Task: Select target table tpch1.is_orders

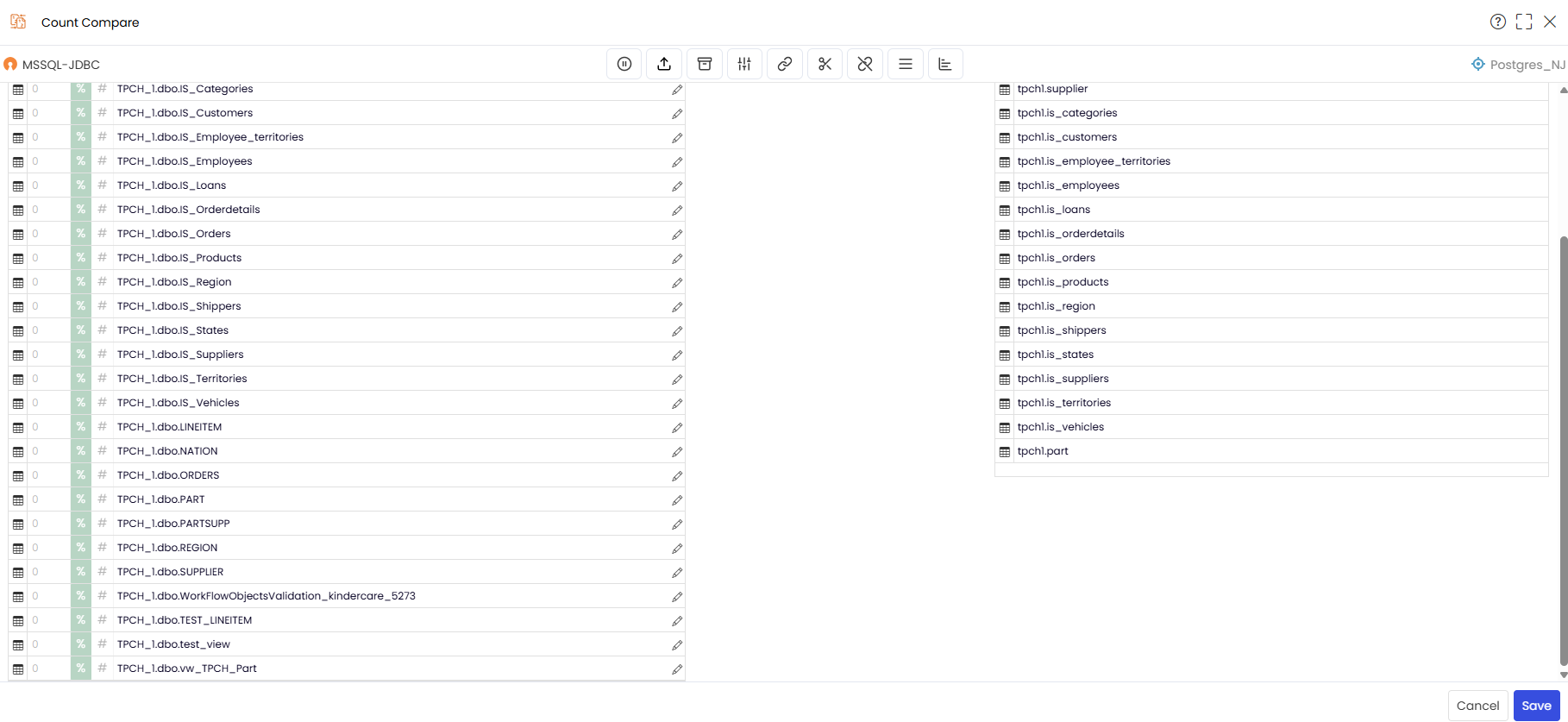Action: [1271, 258]
